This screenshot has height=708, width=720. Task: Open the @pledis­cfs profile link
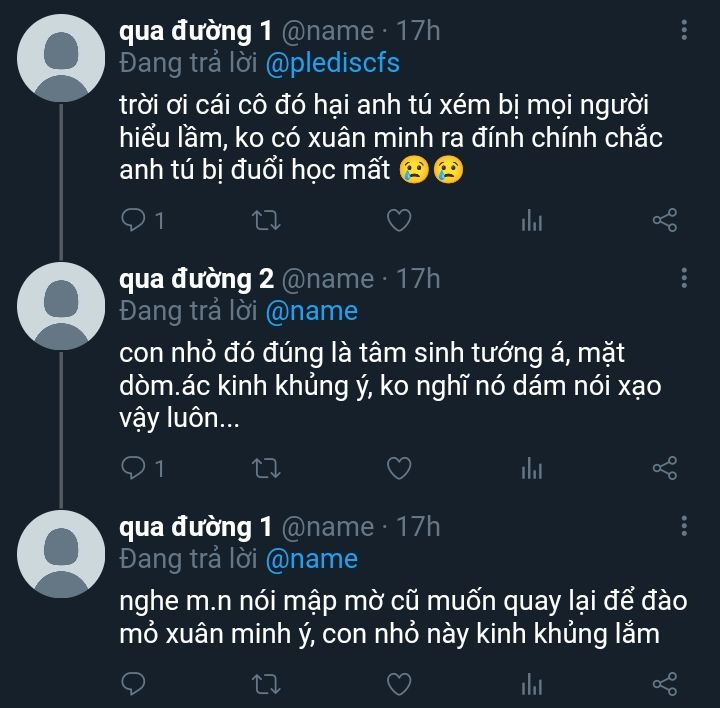[332, 63]
